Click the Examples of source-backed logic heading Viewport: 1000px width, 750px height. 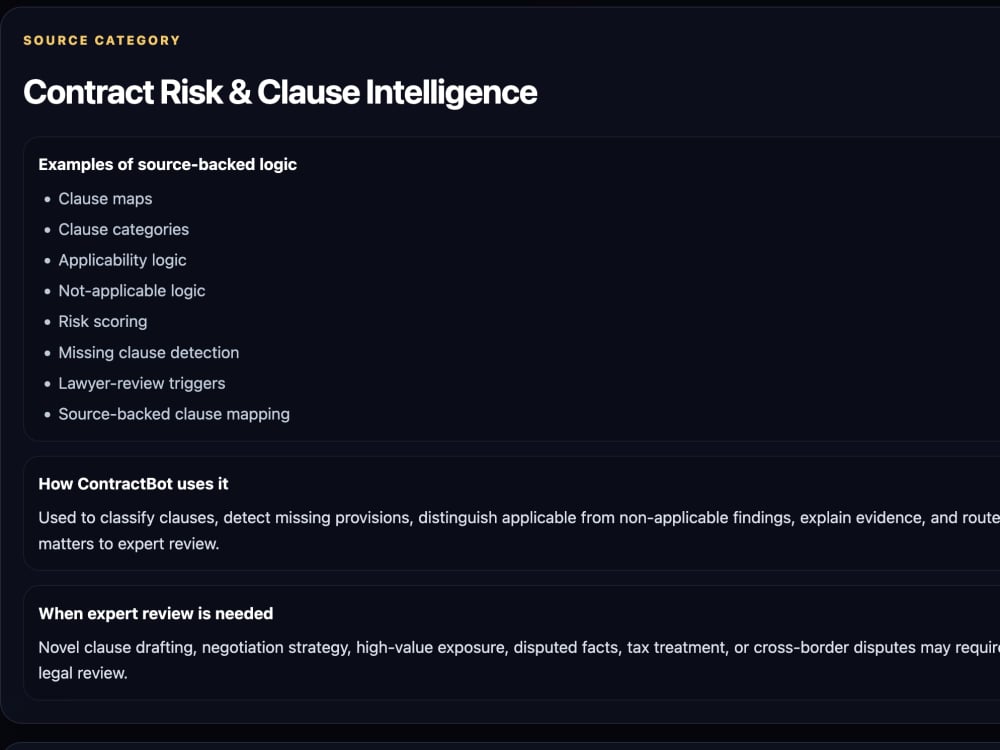167,165
